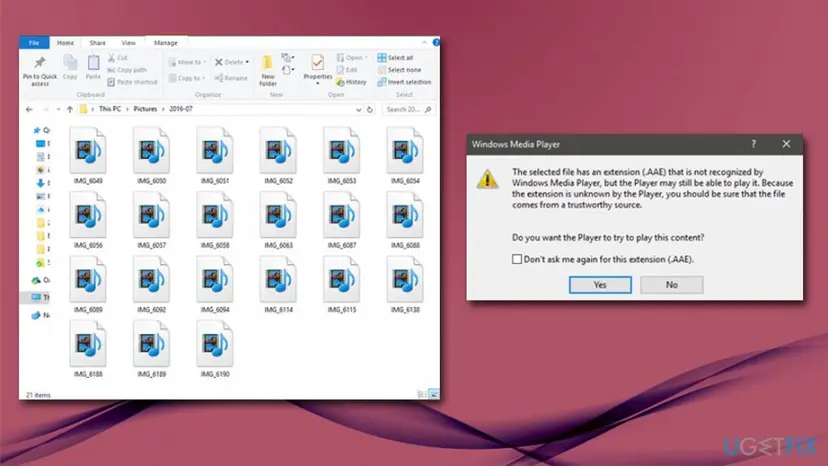The width and height of the screenshot is (828, 466).
Task: Switch to details view icon
Action: 422,394
